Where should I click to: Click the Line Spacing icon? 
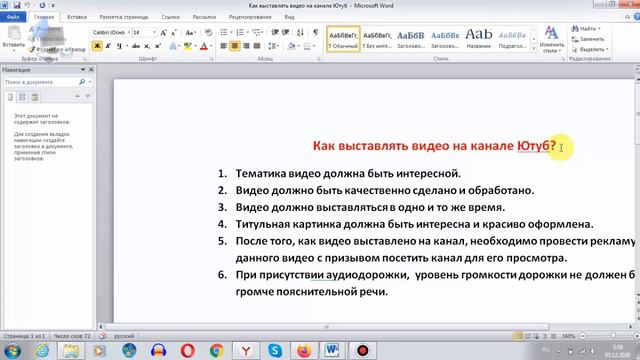(x=272, y=46)
